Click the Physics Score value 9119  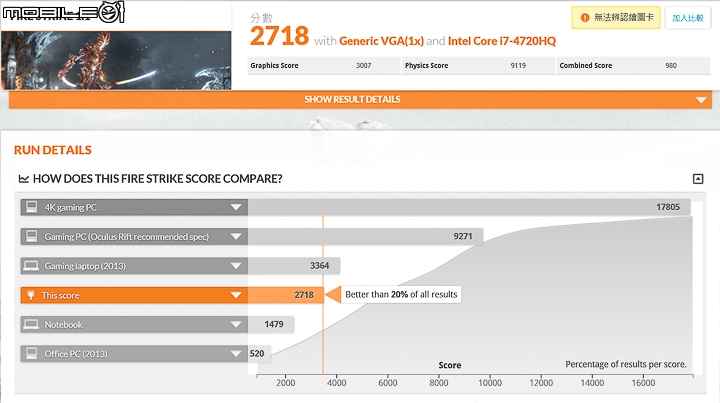(x=518, y=66)
